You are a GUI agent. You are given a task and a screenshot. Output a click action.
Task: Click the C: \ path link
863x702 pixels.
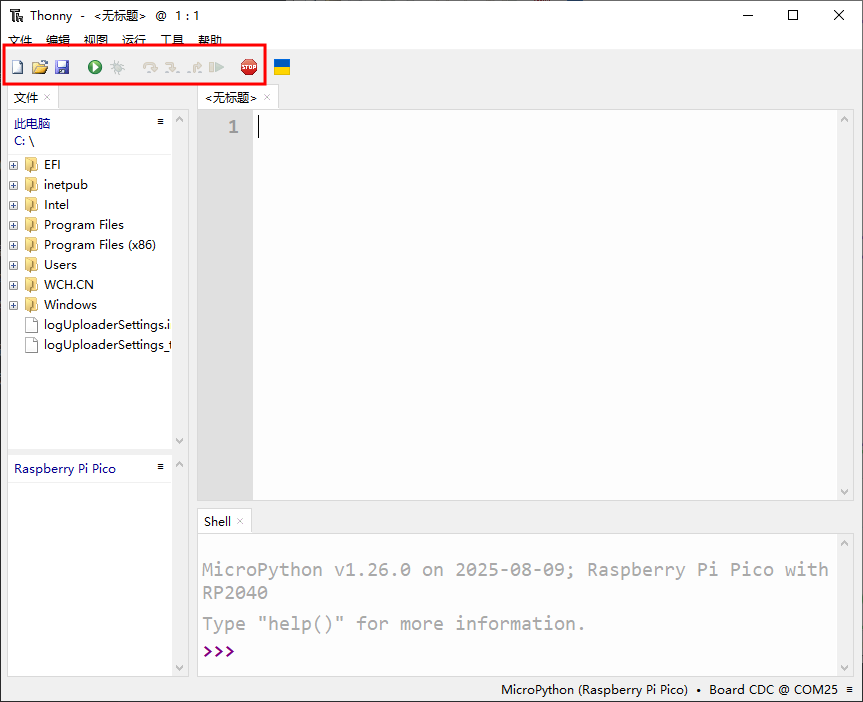[24, 141]
